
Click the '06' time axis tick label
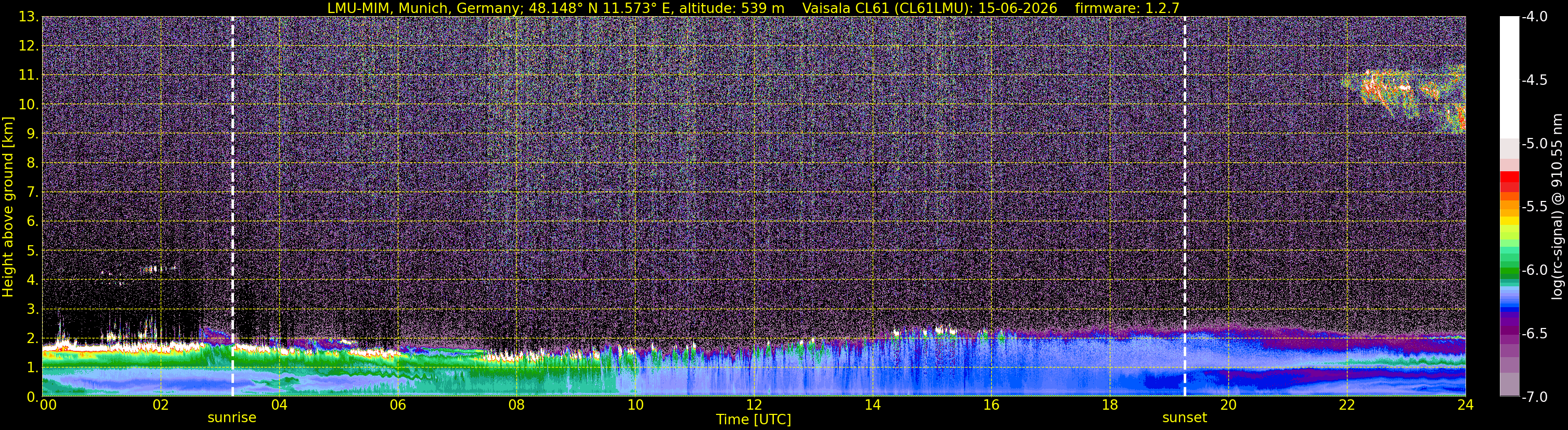coord(397,405)
